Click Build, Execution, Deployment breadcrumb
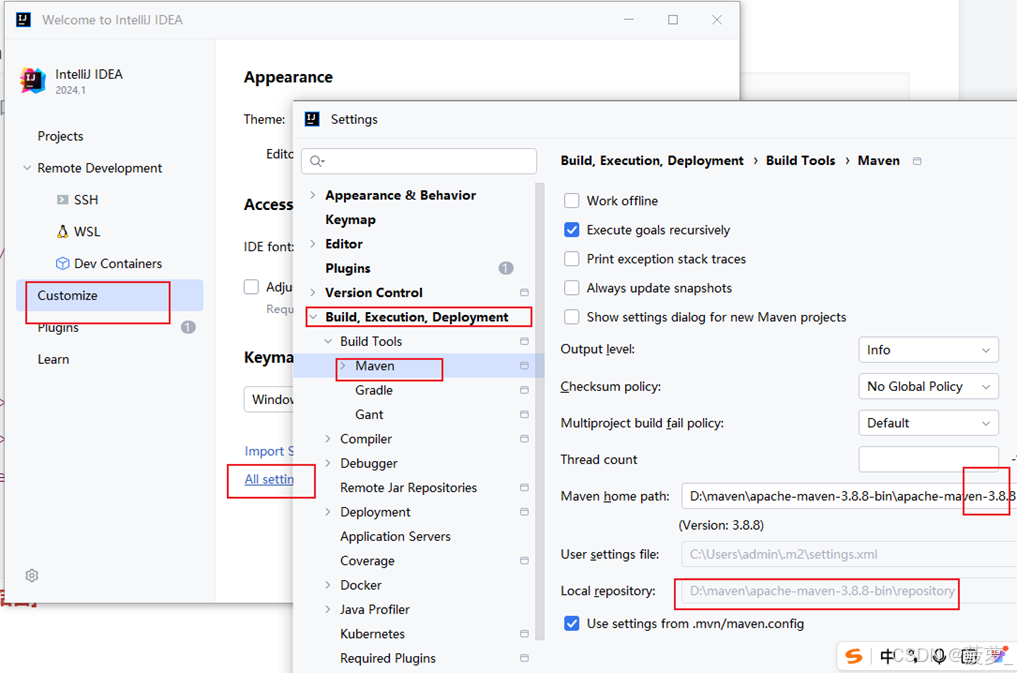Image resolution: width=1017 pixels, height=673 pixels. pyautogui.click(x=652, y=161)
